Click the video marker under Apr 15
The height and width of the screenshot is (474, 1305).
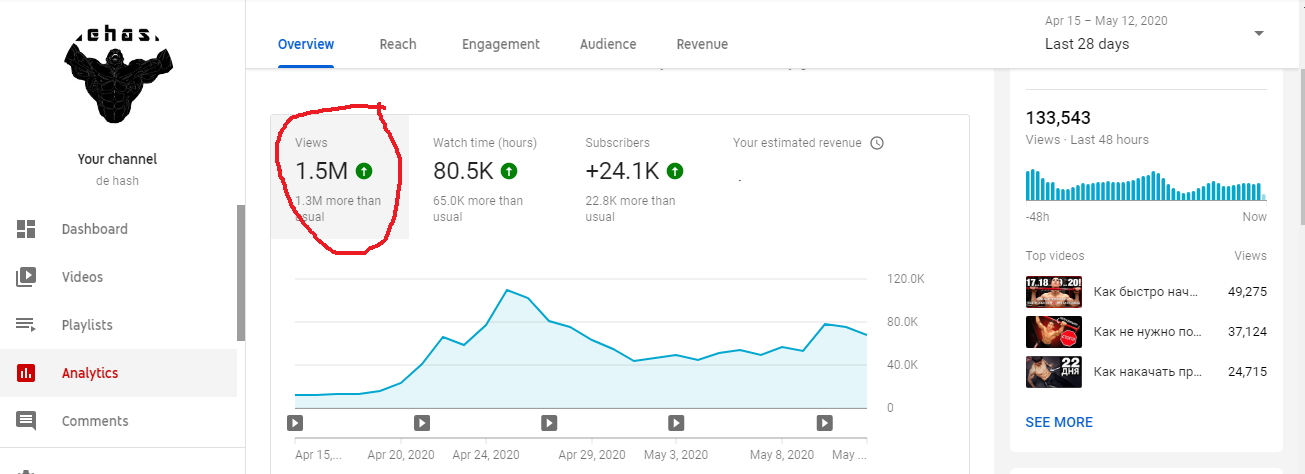295,423
